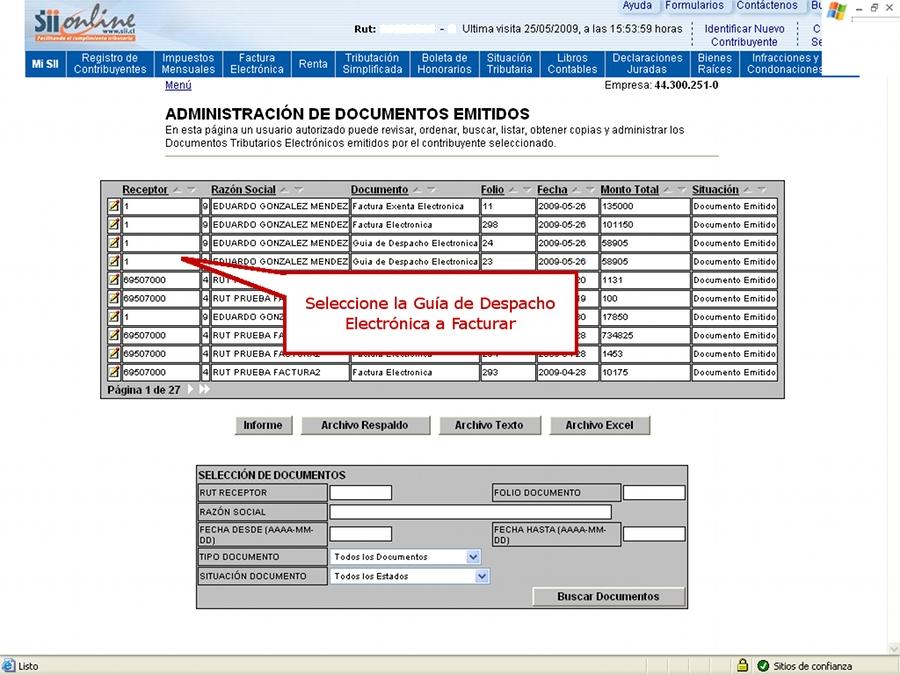The image size is (900, 675).
Task: Click Identificar Nuevo Contribuyente link
Action: pos(744,35)
